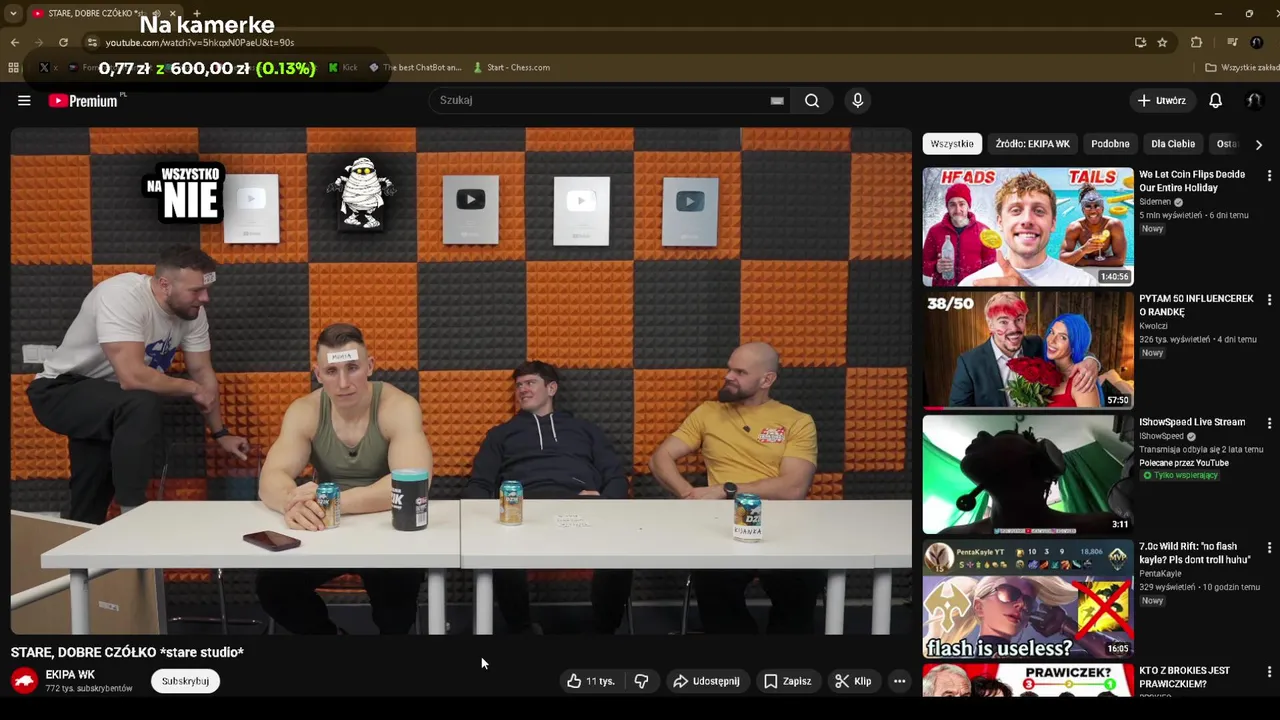The width and height of the screenshot is (1280, 720).
Task: Click the video player to pause
Action: (x=461, y=380)
